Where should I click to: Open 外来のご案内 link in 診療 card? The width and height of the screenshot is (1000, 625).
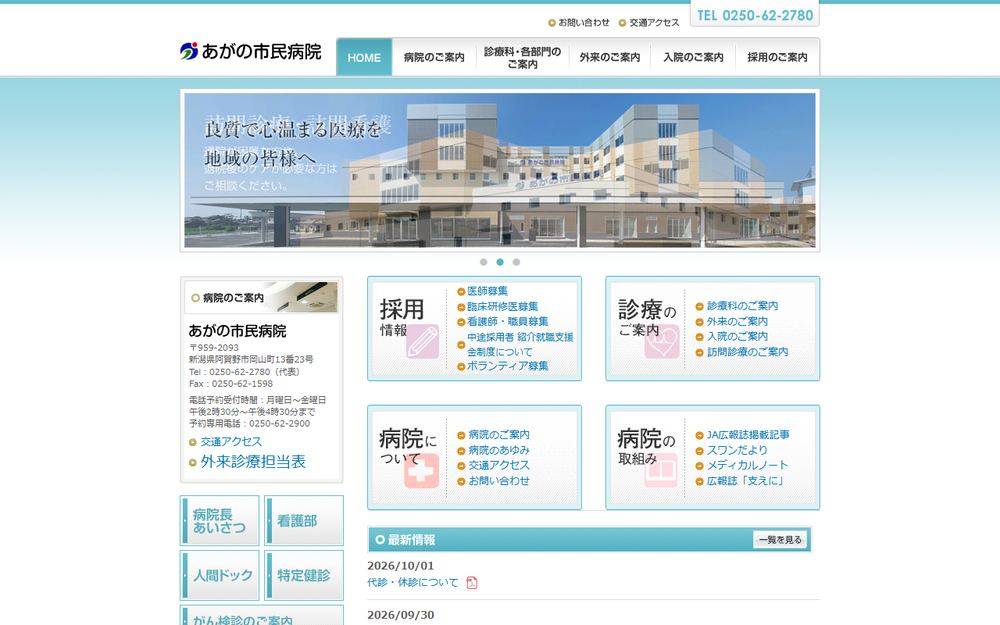coord(737,322)
